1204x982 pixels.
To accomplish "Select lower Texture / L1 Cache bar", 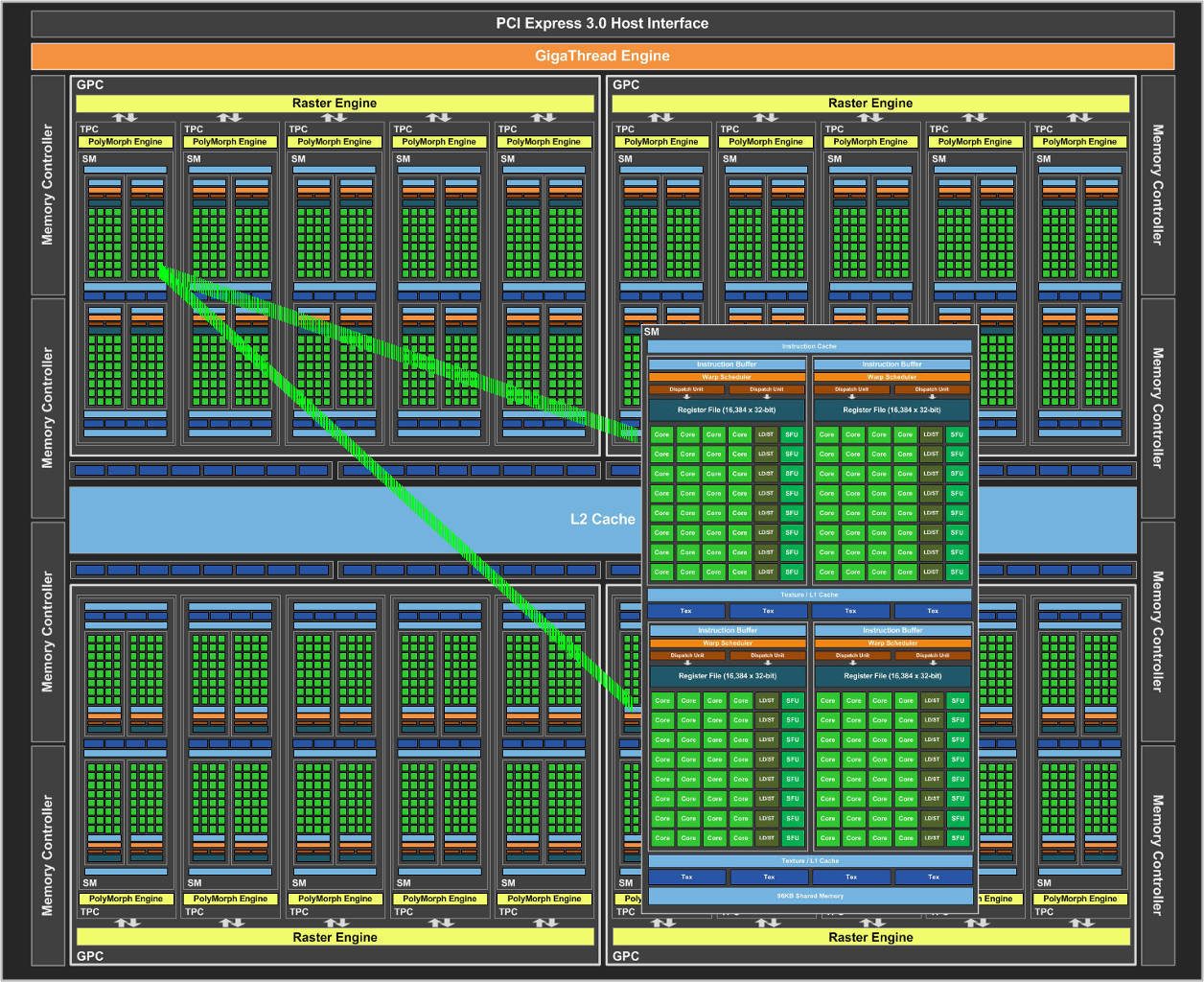I will (810, 861).
